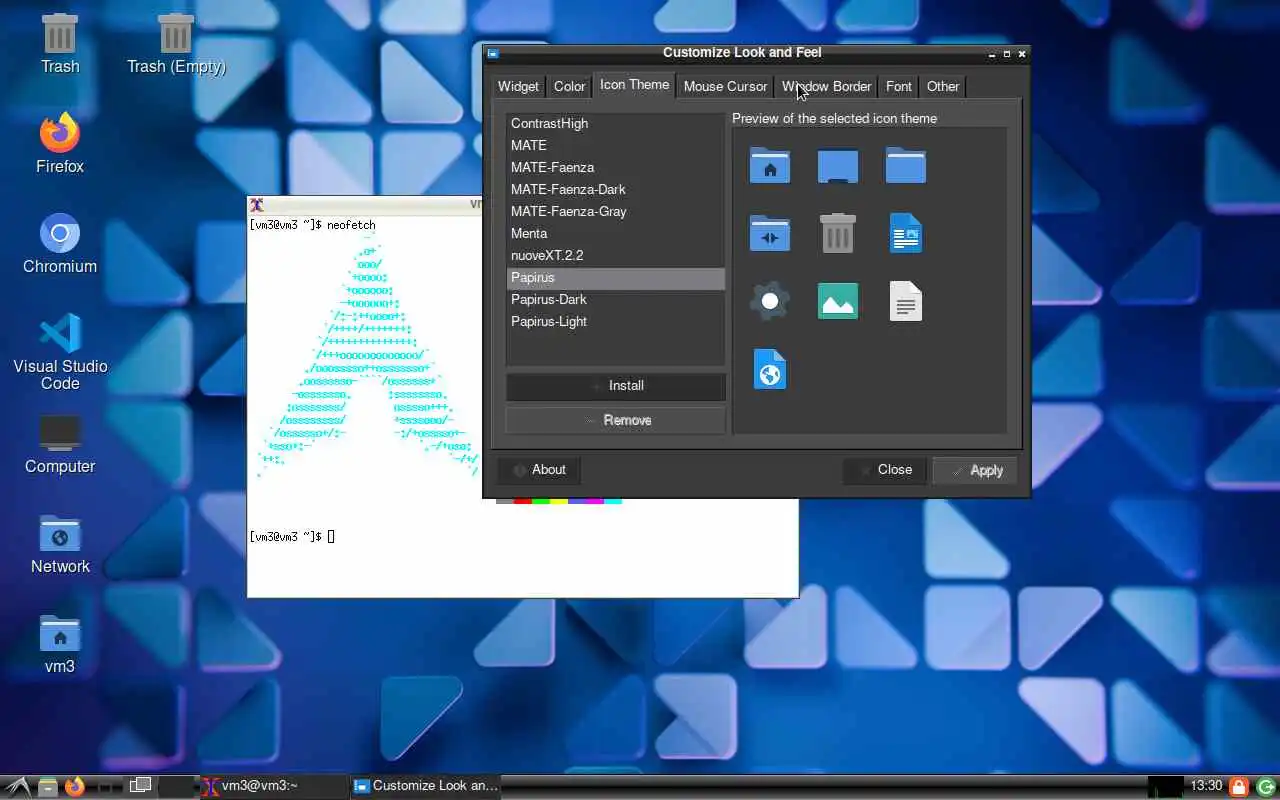Click the Customize Look and Feel taskbar entry

point(426,786)
